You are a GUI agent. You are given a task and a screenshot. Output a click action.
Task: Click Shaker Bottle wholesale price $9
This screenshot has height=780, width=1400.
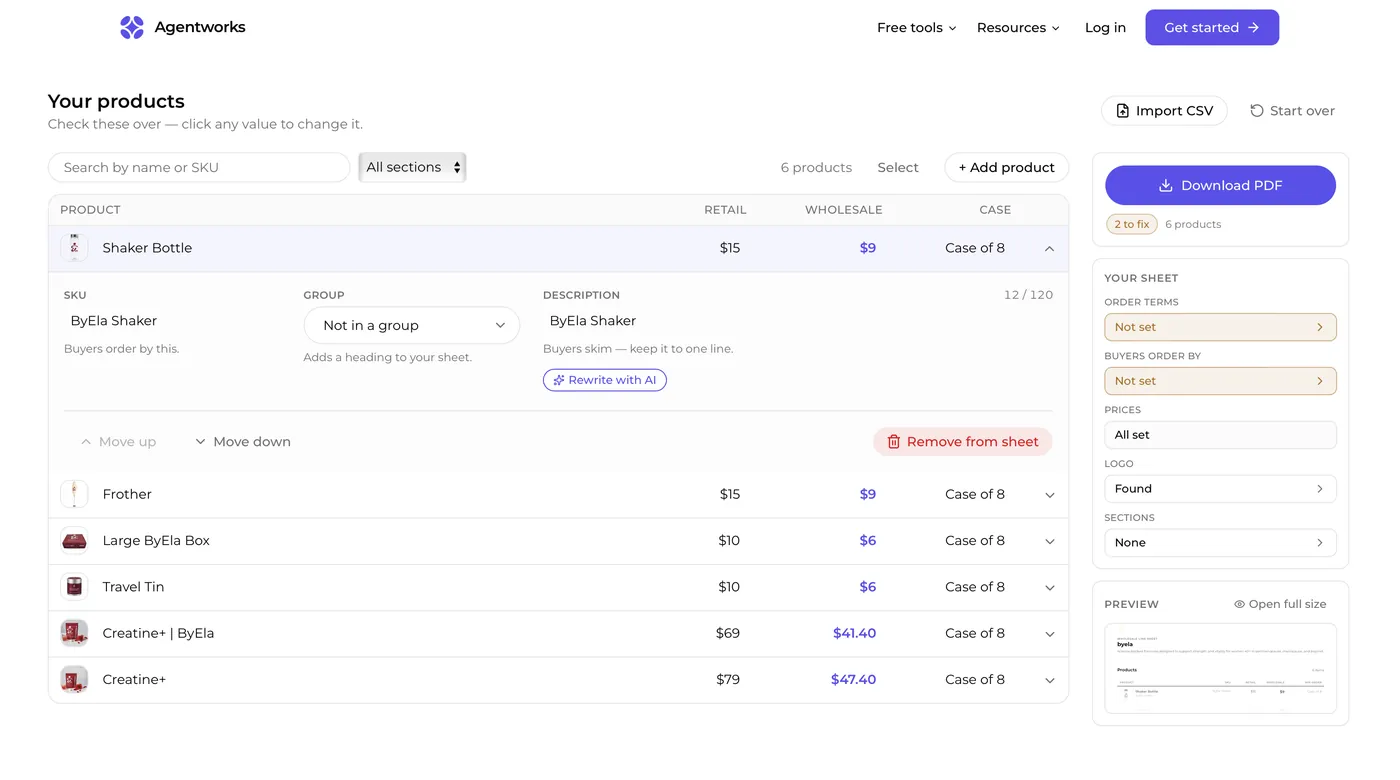point(868,248)
